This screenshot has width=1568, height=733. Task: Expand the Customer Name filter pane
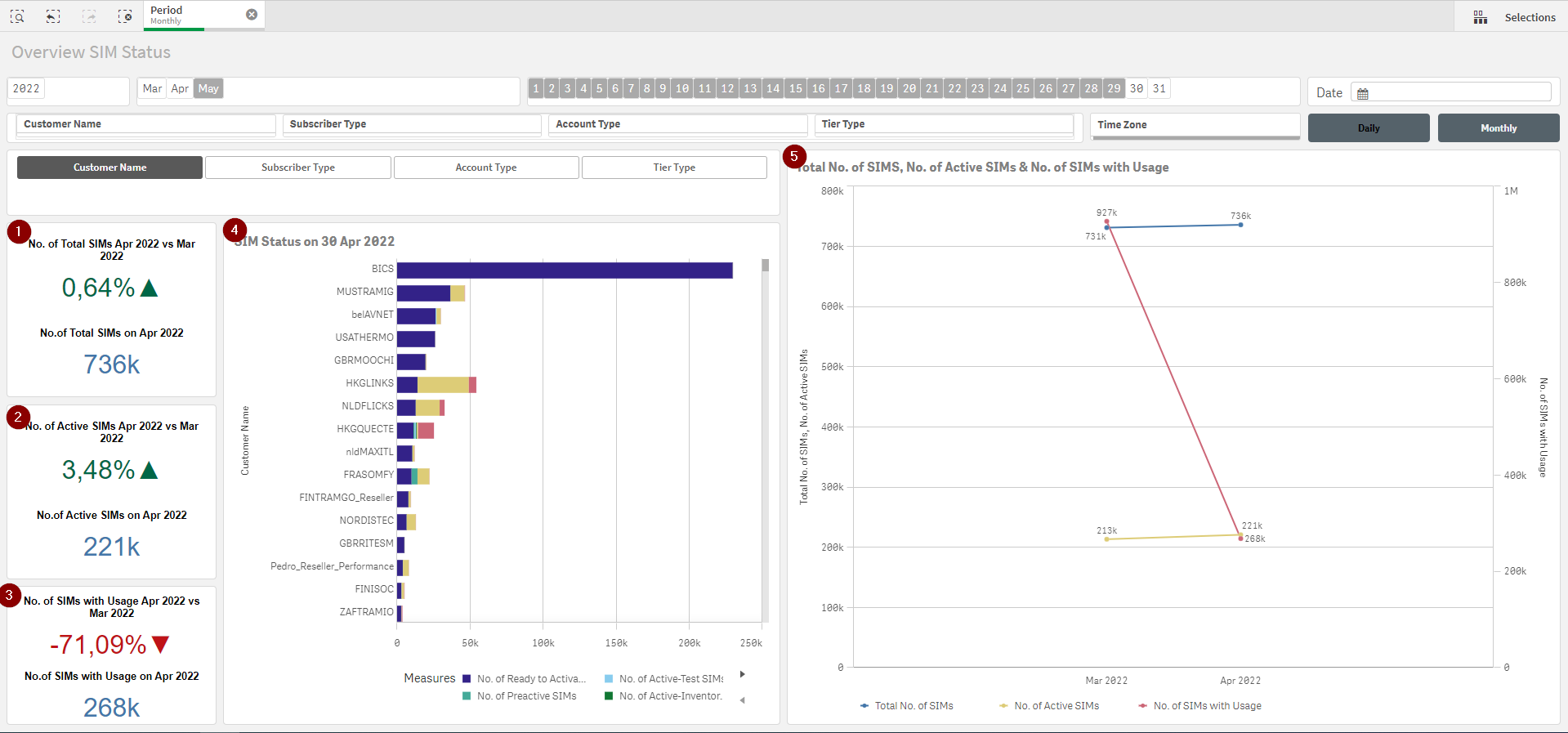coord(145,124)
